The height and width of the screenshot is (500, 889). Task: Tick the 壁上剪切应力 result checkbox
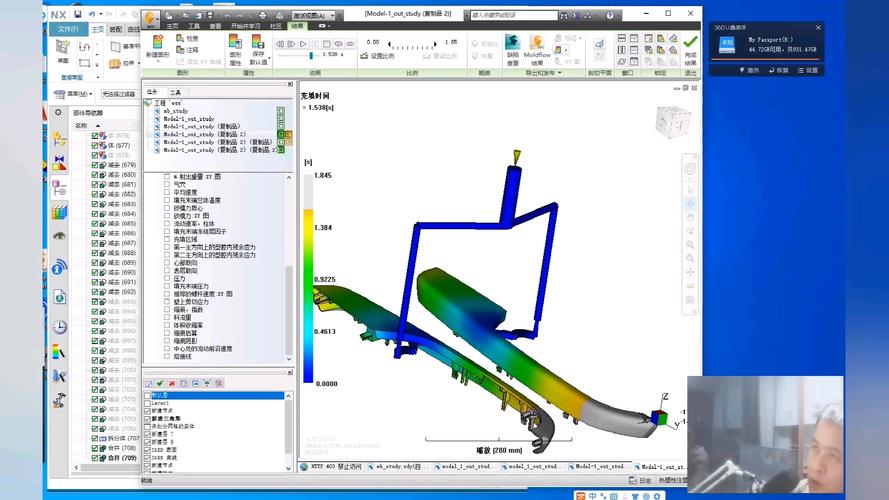click(x=167, y=302)
